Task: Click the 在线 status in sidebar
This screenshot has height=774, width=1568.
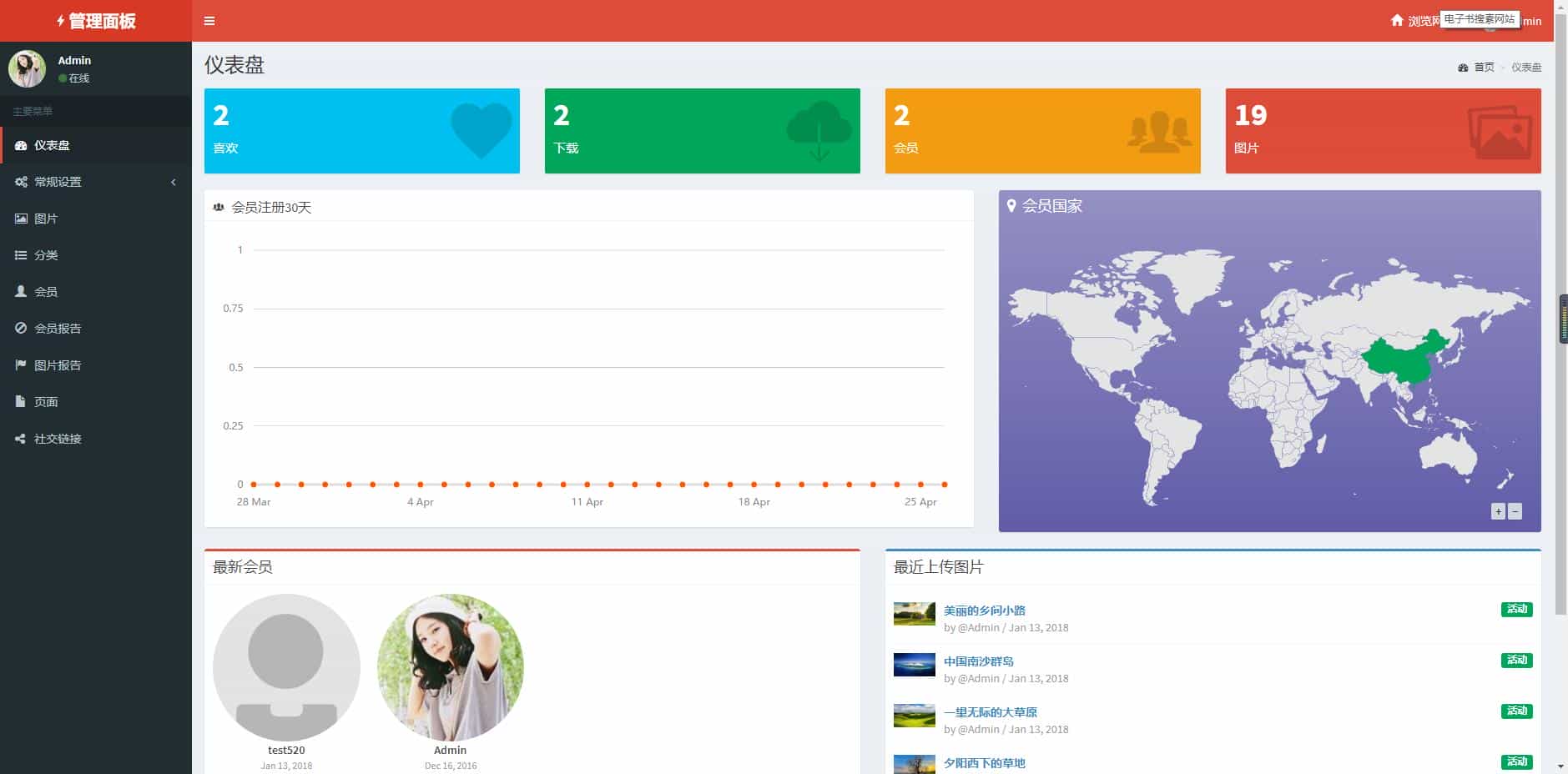Action: [74, 78]
